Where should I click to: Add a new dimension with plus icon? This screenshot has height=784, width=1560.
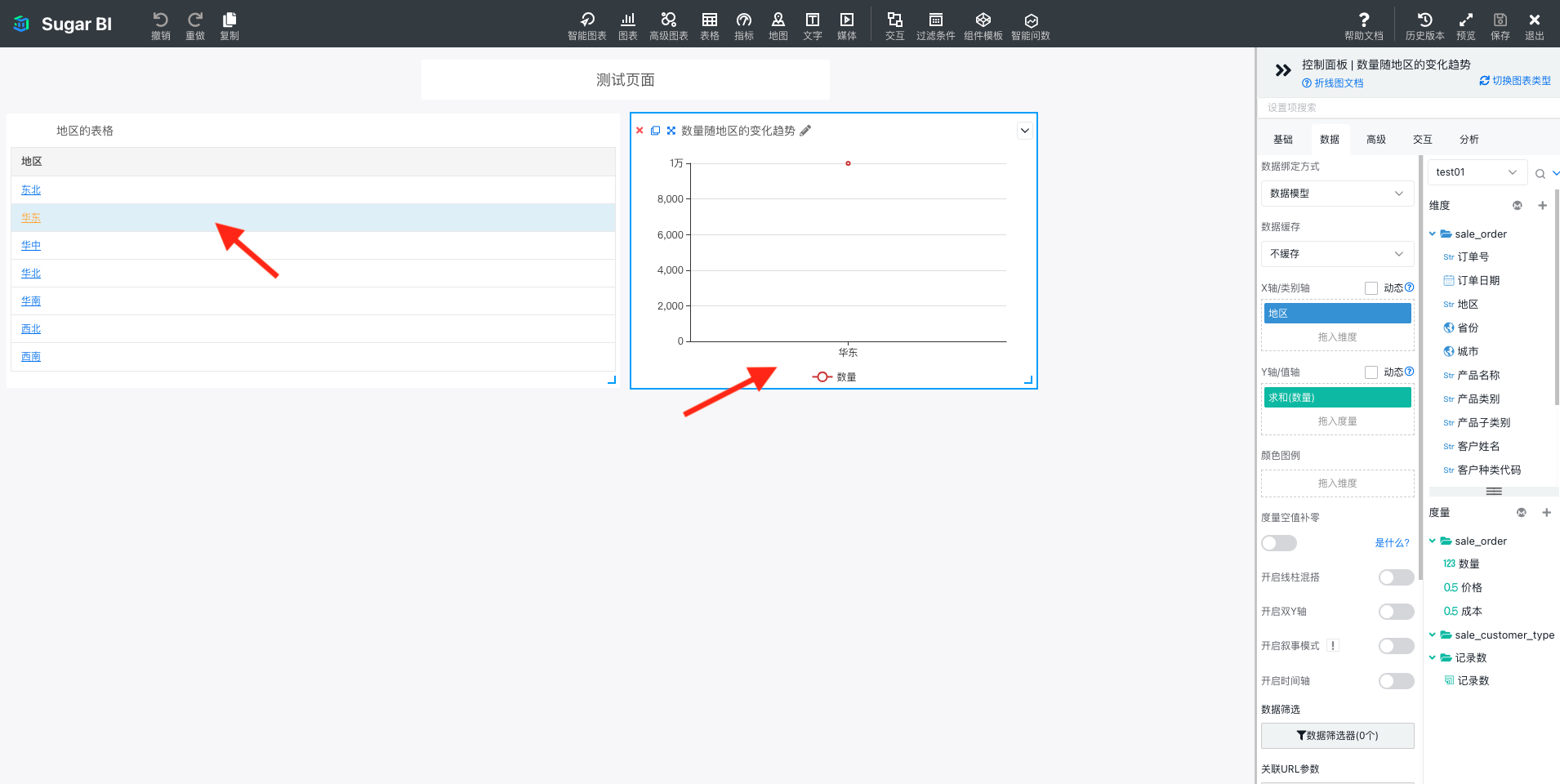(x=1542, y=206)
